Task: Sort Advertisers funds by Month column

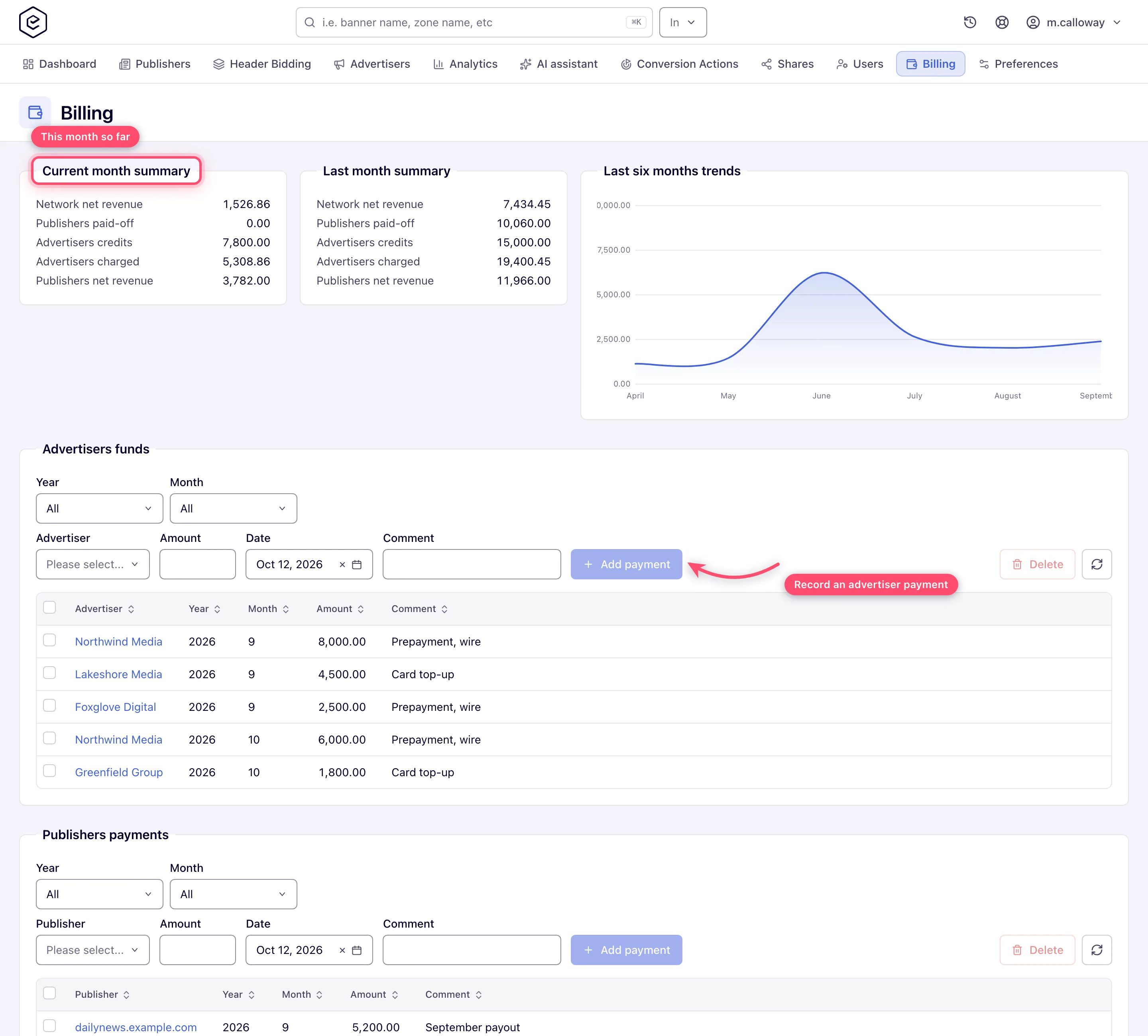Action: (x=268, y=608)
